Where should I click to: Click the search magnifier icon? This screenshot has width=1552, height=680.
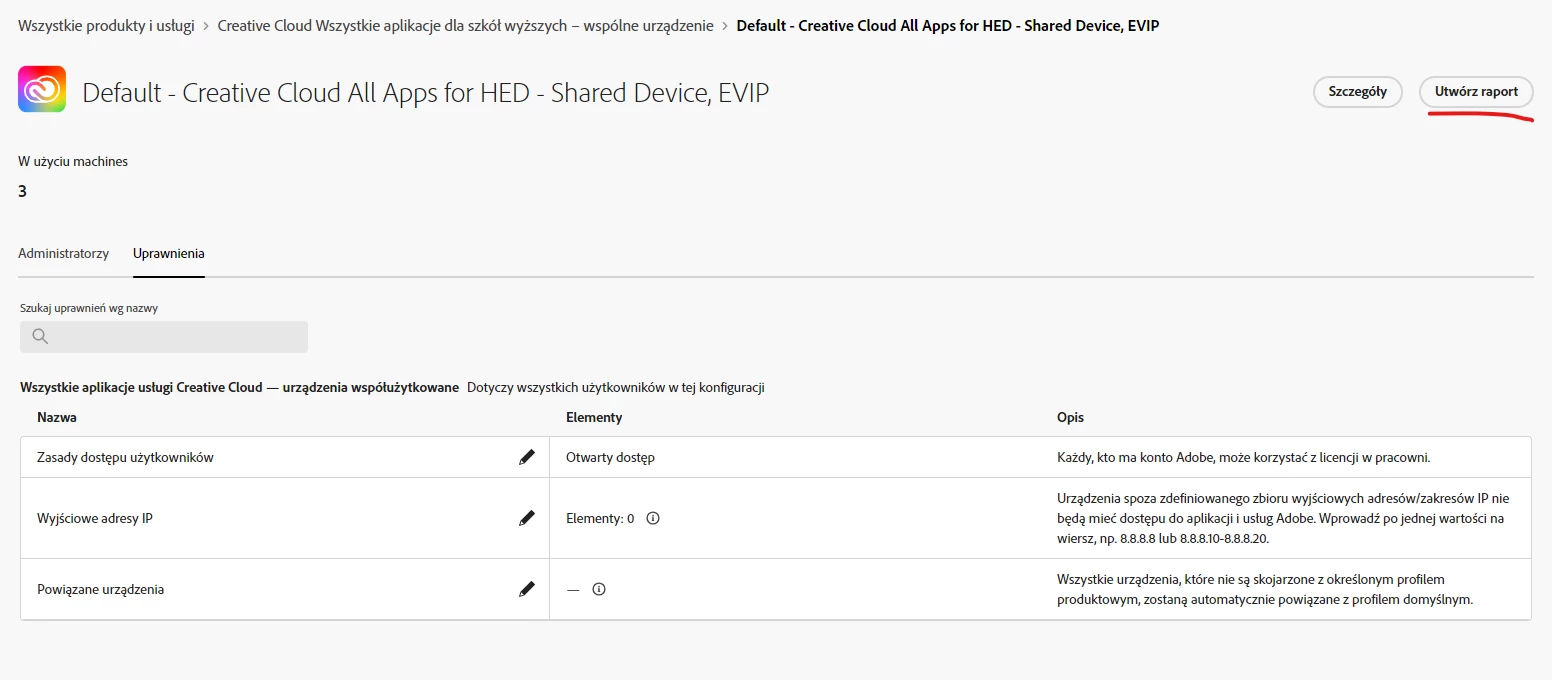40,336
